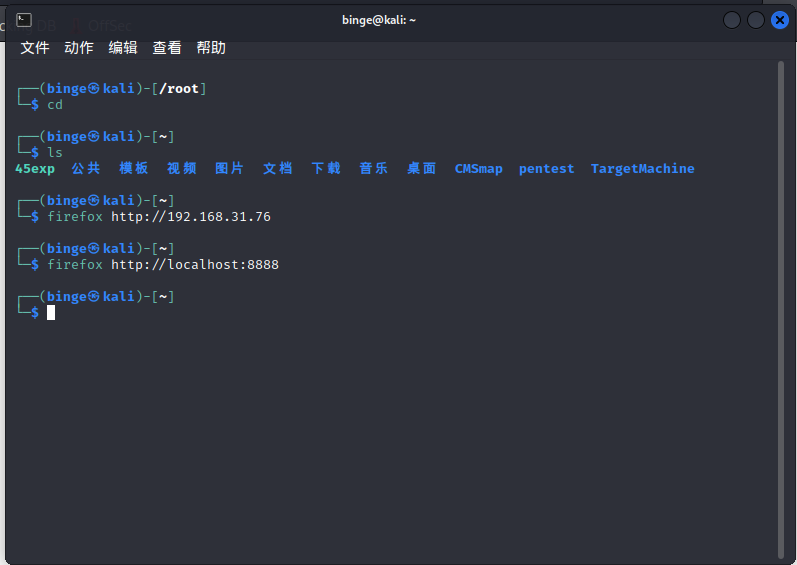Open the 编辑 menu
Image resolution: width=797 pixels, height=565 pixels.
[x=123, y=48]
